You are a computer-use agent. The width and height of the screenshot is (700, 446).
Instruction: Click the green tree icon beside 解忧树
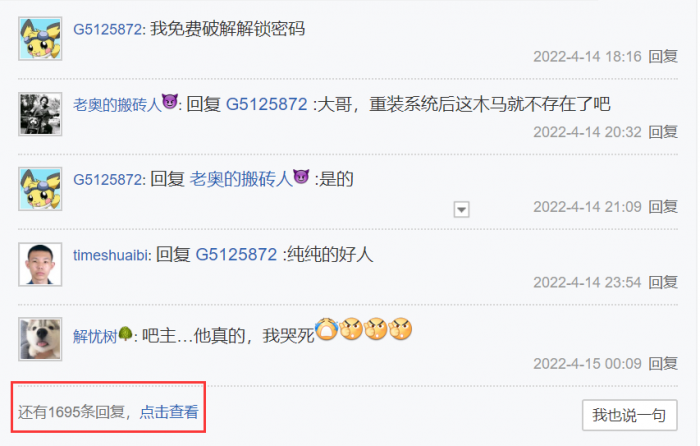click(x=125, y=333)
